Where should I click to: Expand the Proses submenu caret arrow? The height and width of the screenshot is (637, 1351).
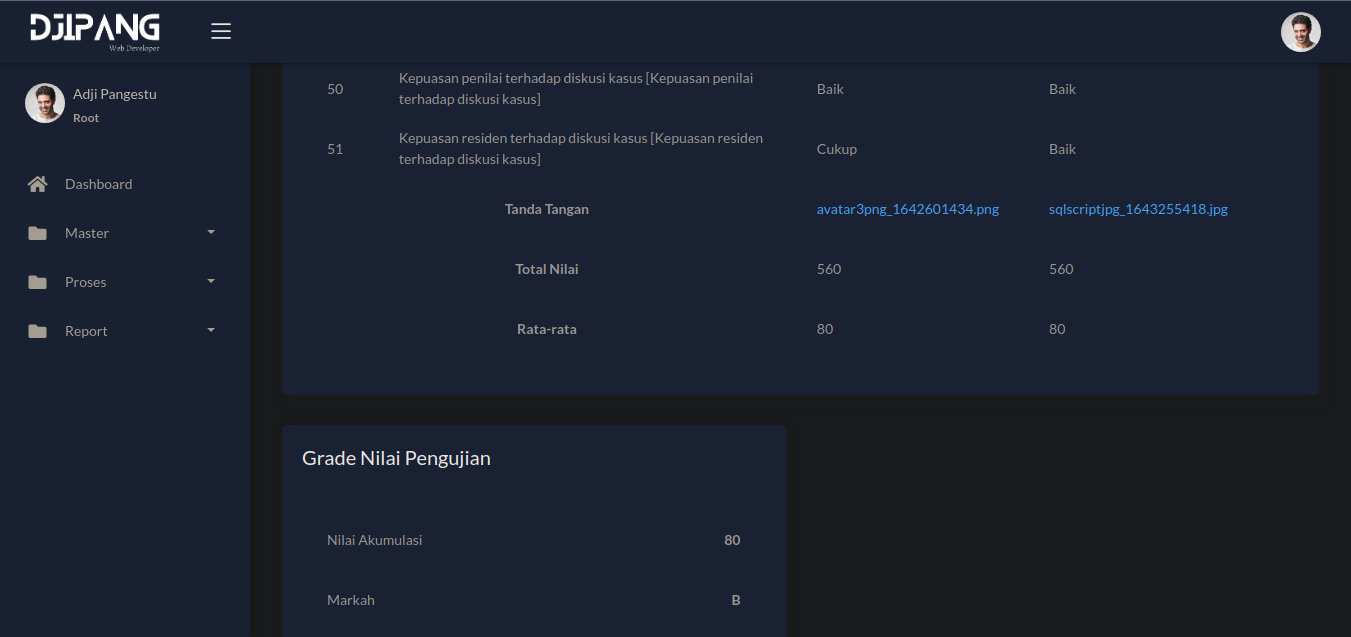[x=211, y=281]
